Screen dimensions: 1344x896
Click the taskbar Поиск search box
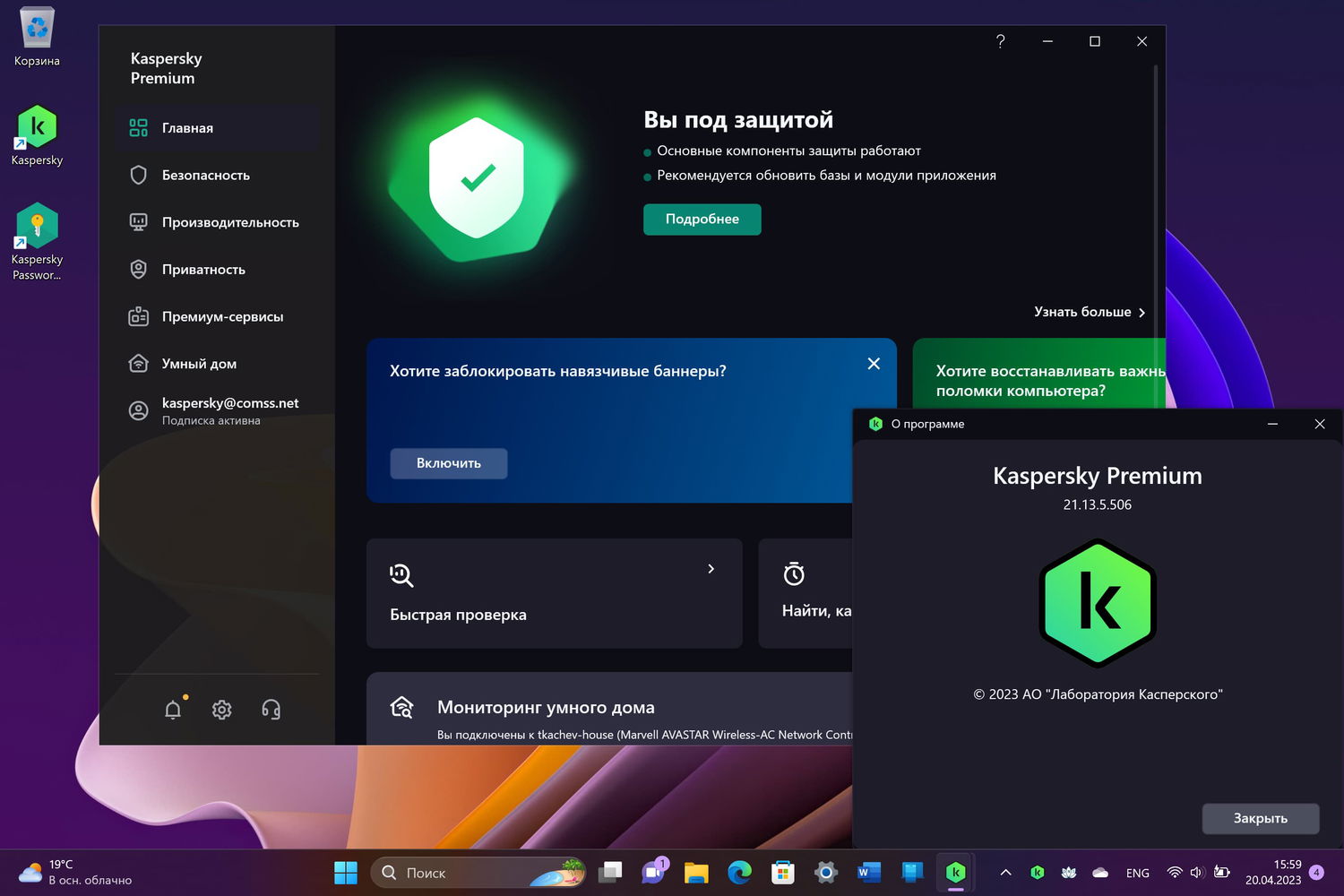[x=478, y=873]
